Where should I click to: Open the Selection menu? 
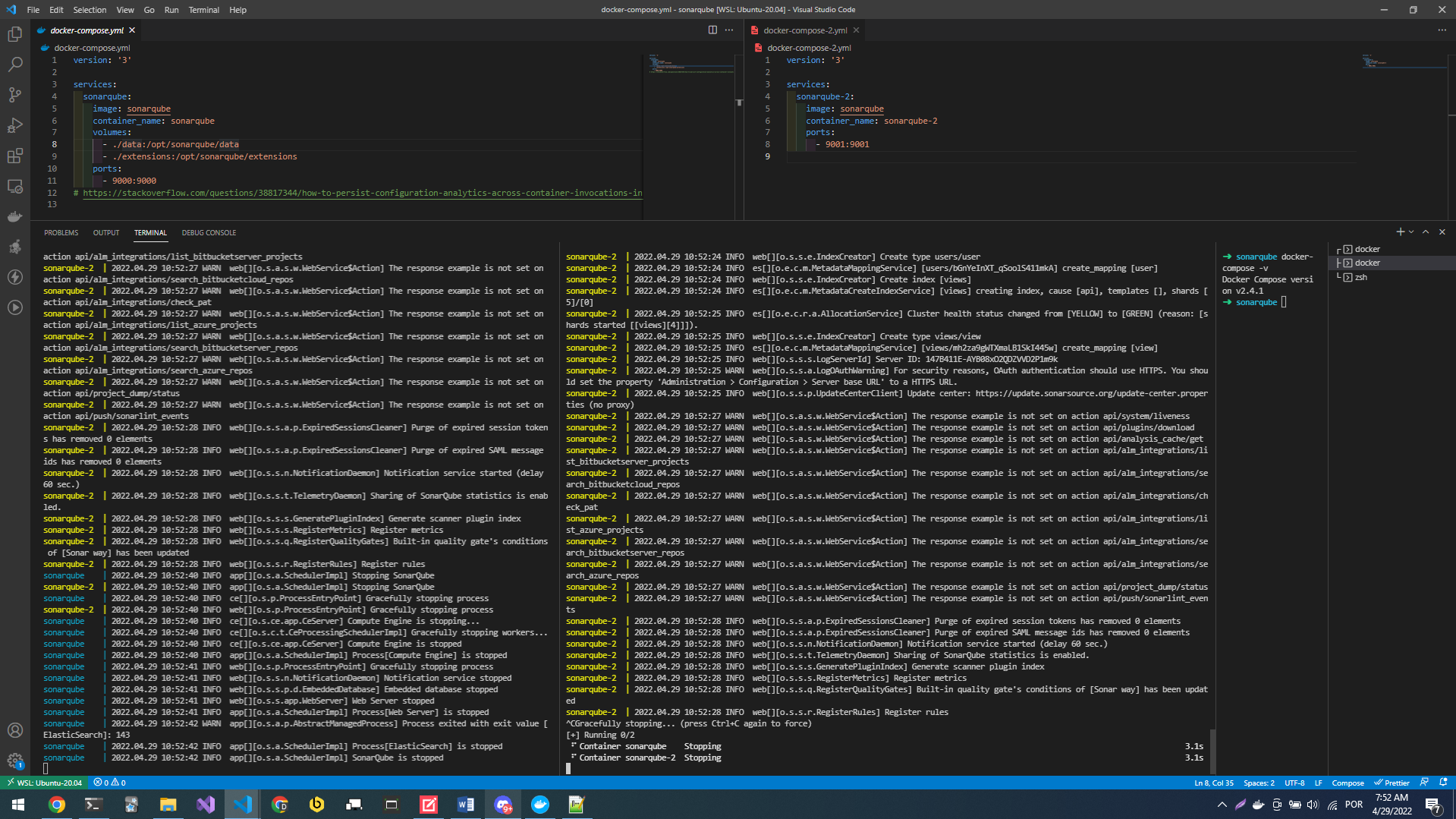(x=90, y=10)
